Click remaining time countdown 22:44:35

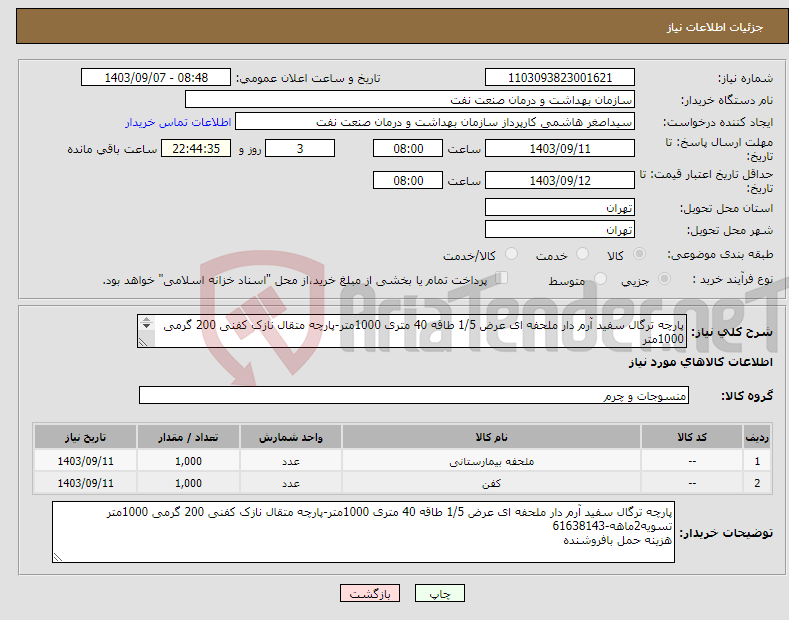(196, 148)
